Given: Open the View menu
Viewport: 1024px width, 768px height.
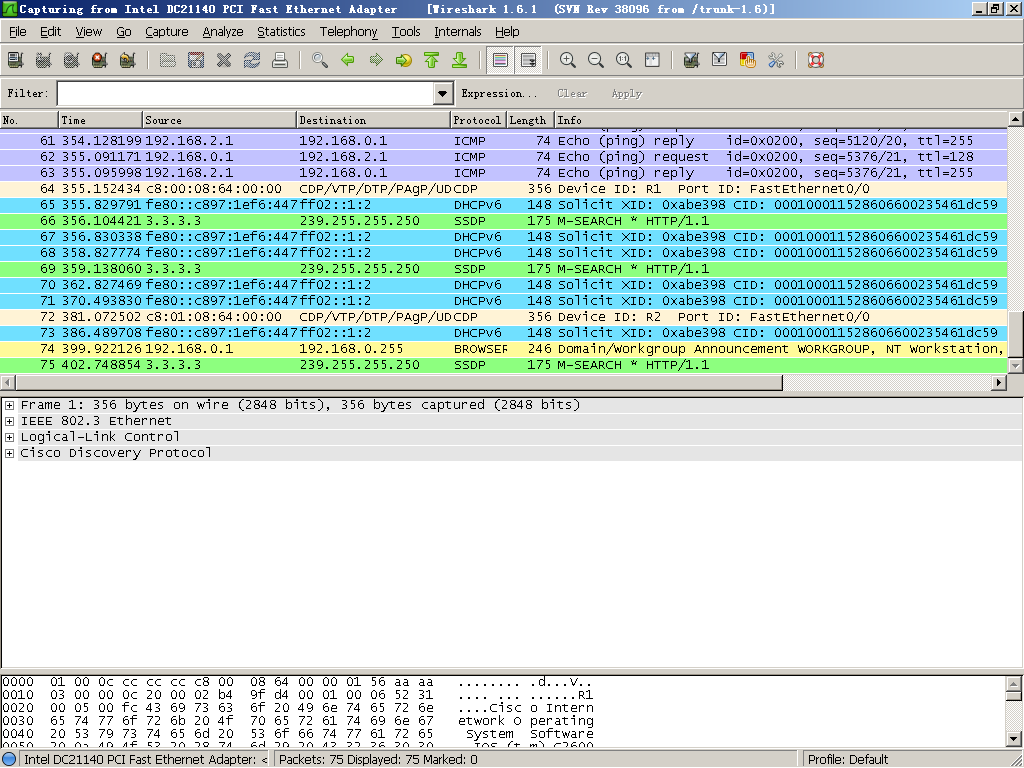Looking at the screenshot, I should click(89, 31).
